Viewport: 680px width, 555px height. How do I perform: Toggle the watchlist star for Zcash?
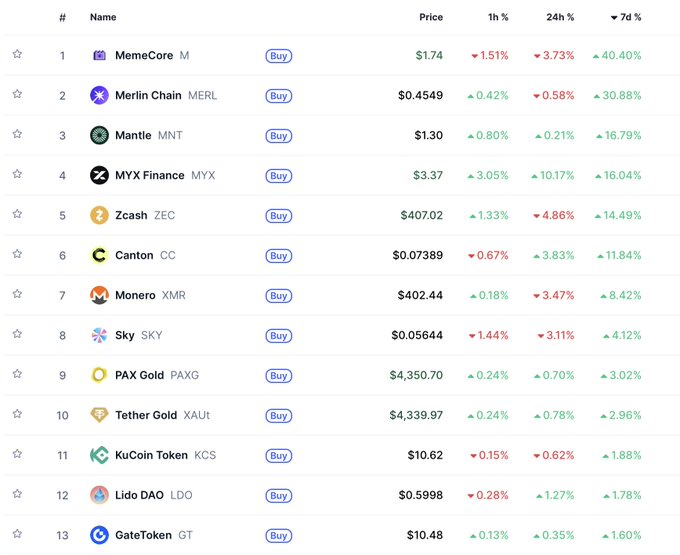[17, 214]
